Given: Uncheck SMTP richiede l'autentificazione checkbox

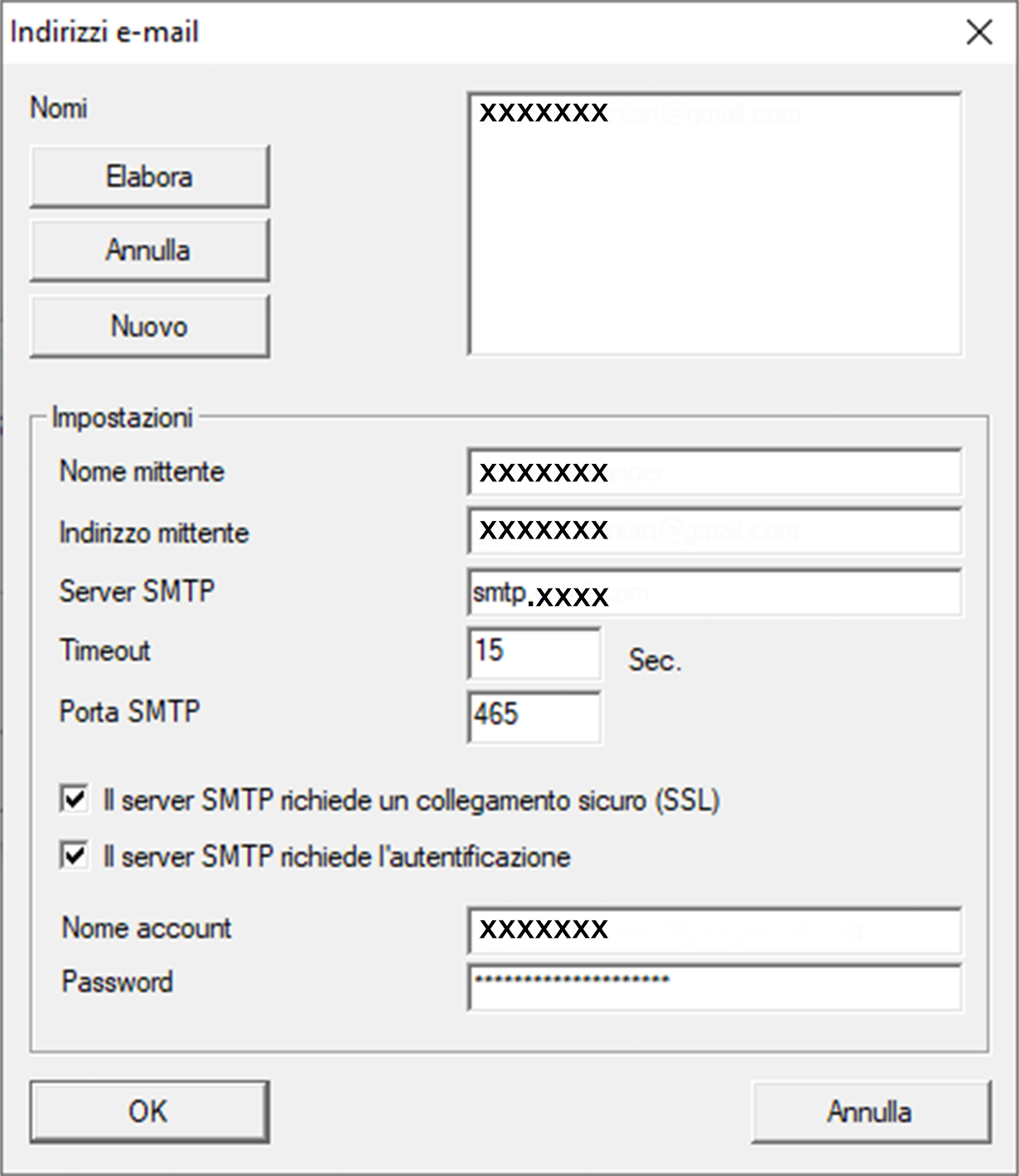Looking at the screenshot, I should point(75,856).
